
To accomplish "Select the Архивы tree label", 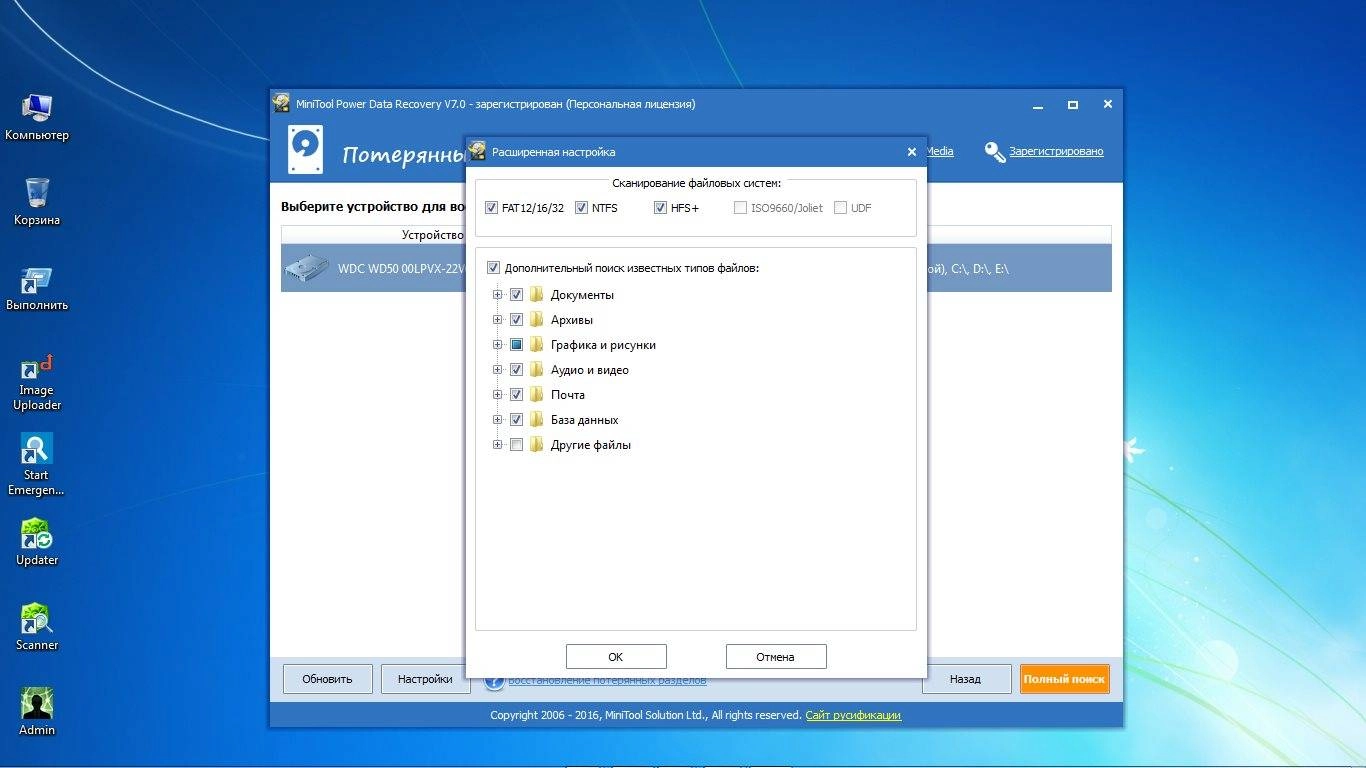I will [572, 320].
